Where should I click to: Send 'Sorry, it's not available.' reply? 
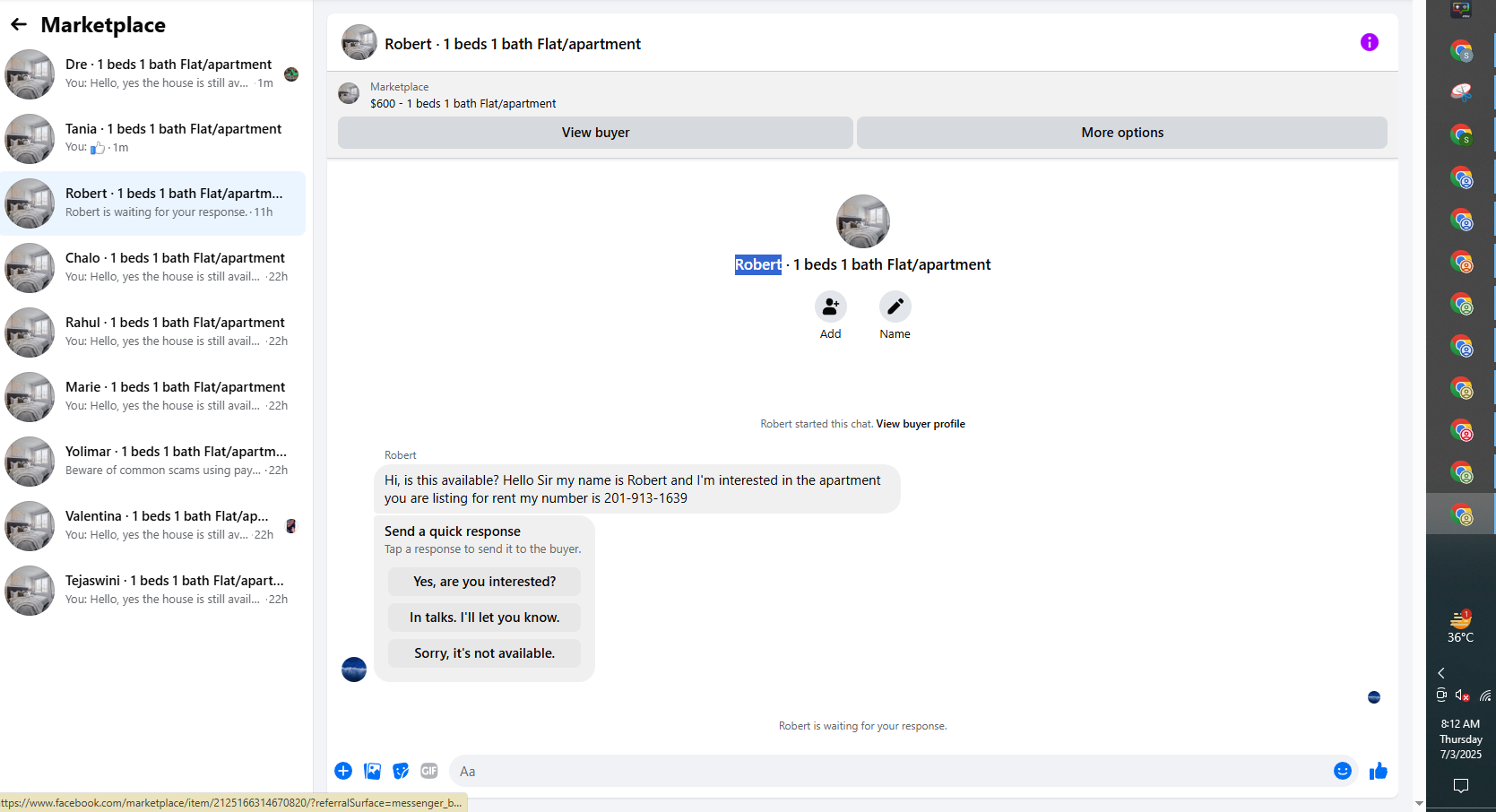click(484, 653)
